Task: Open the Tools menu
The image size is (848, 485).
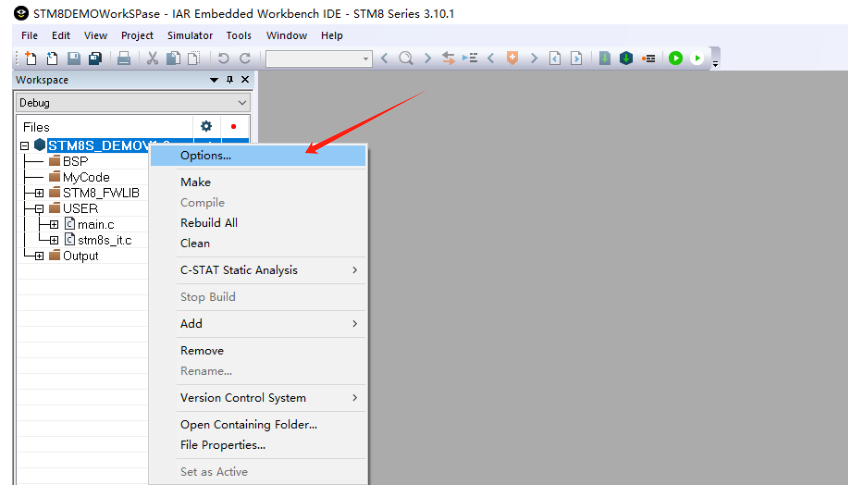Action: (238, 36)
